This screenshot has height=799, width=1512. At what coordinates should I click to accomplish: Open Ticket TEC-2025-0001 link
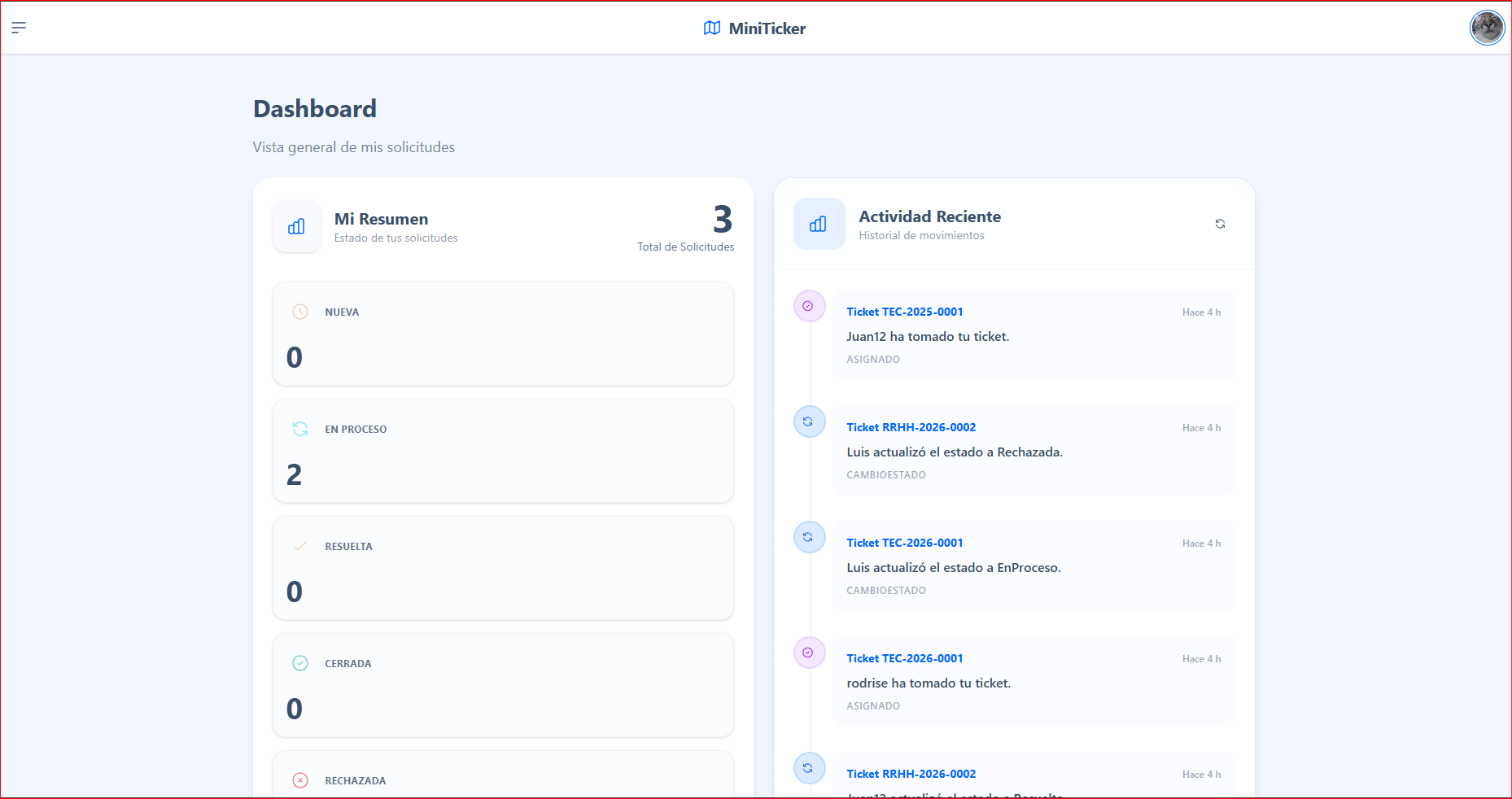pyautogui.click(x=904, y=312)
